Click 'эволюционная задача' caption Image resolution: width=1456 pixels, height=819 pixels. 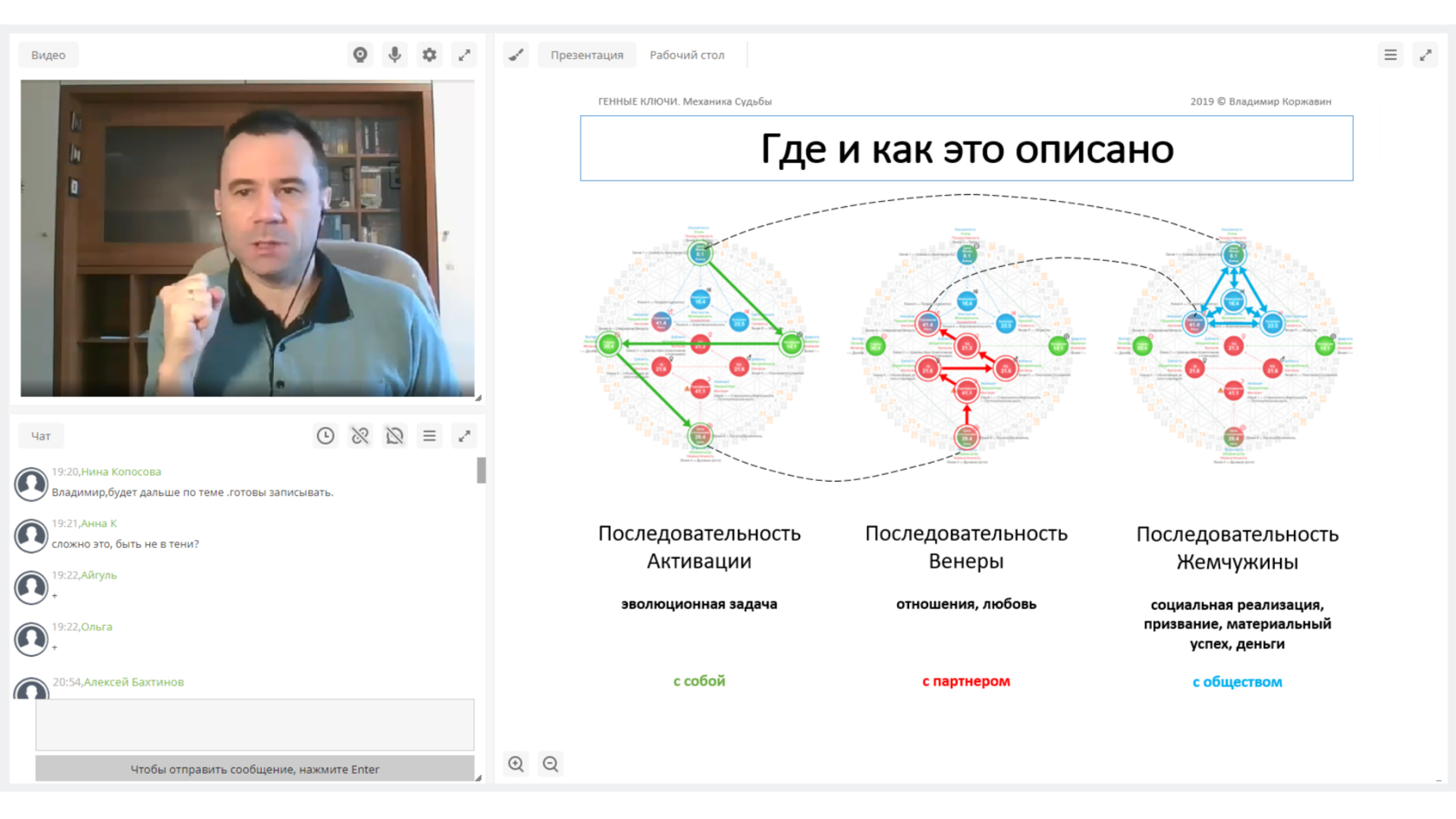click(699, 604)
